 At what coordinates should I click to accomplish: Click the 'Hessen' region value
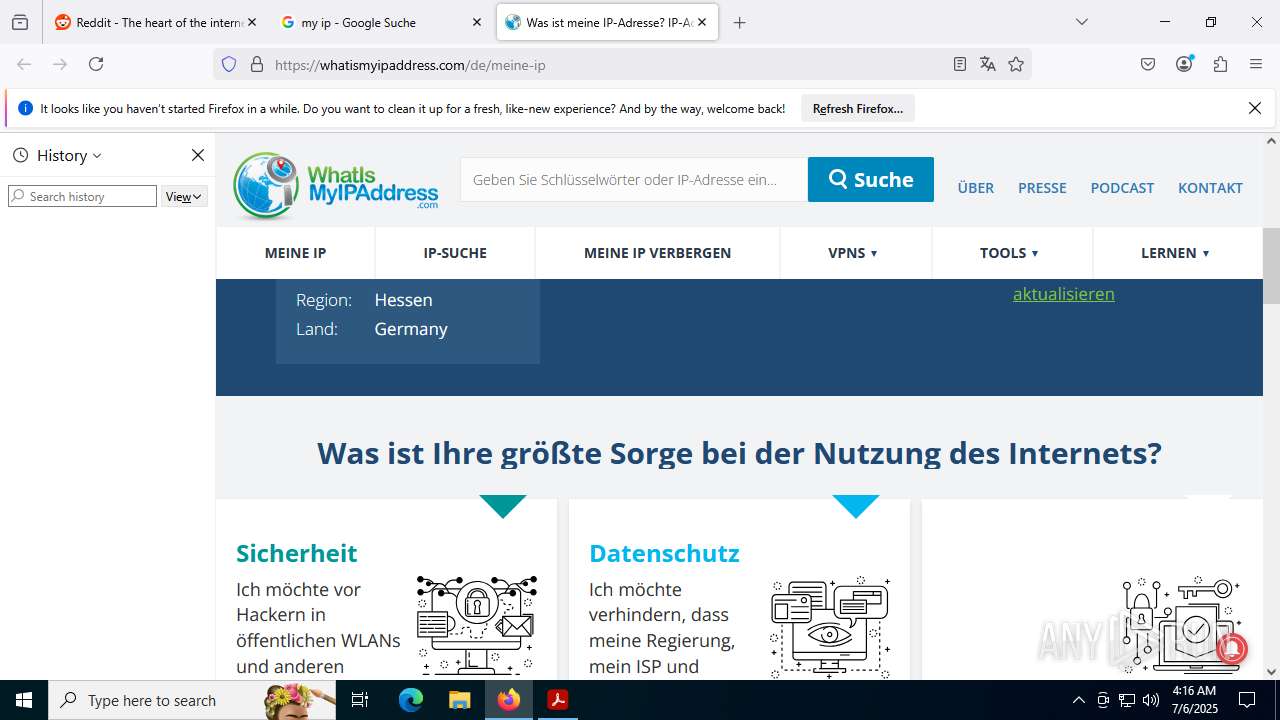[403, 300]
